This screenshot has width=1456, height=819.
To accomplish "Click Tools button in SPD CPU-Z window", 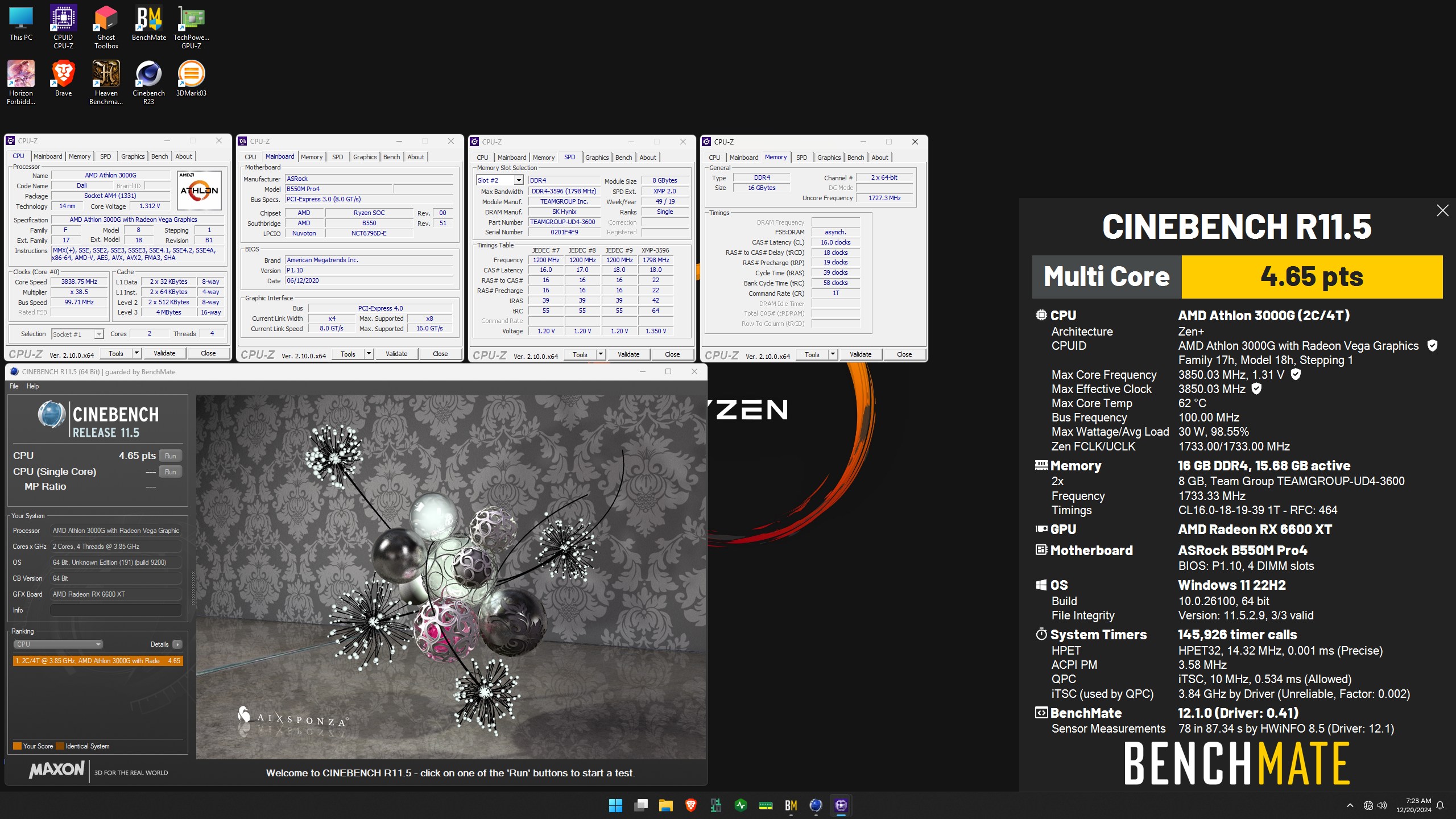I will pos(580,354).
